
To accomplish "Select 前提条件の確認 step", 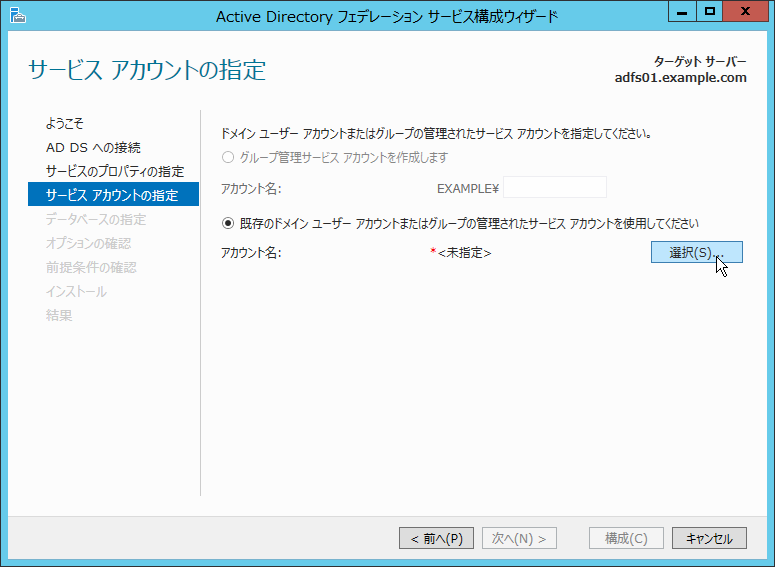I will tap(91, 267).
